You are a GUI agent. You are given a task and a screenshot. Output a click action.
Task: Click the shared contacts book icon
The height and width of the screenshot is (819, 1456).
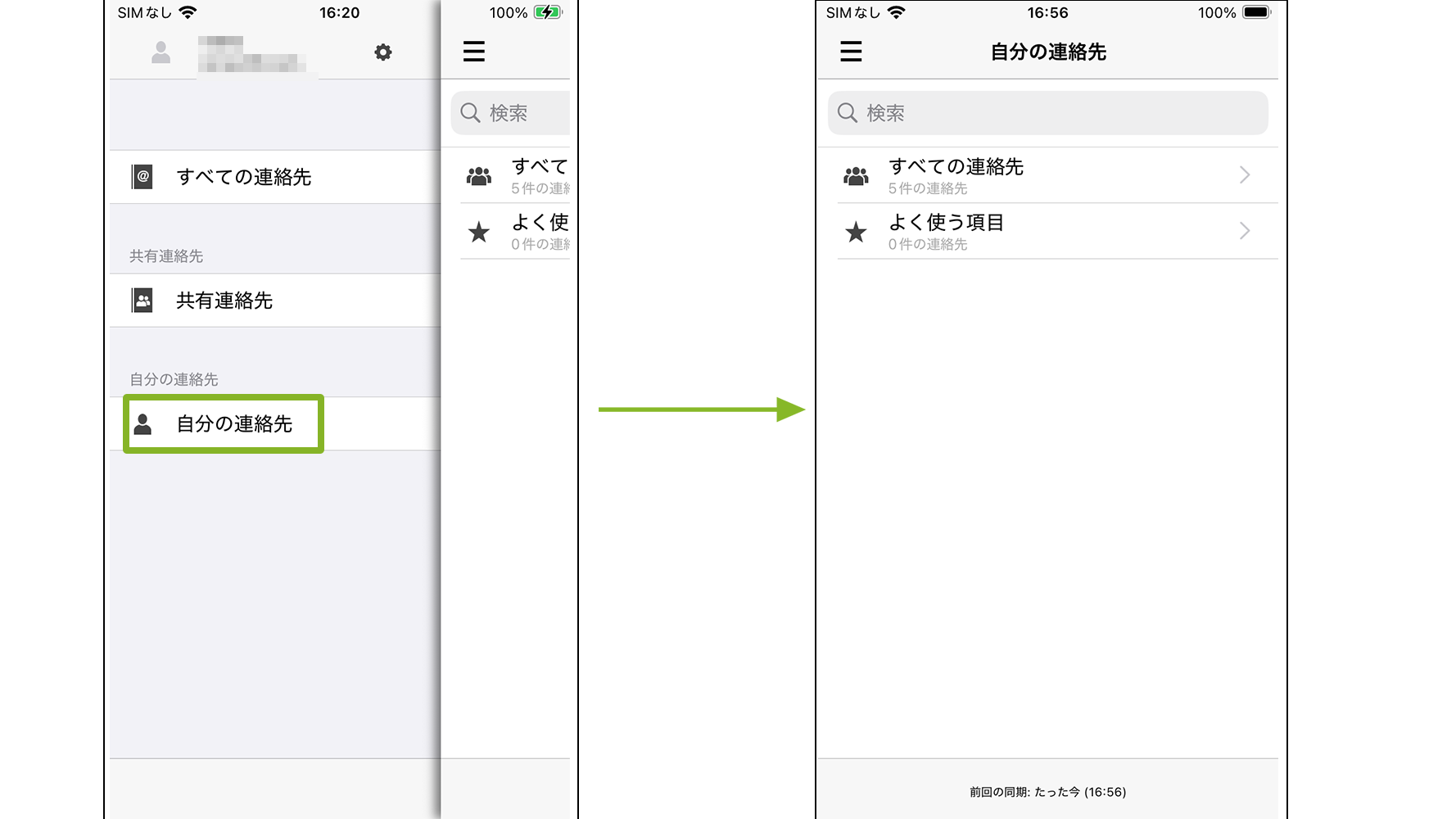pyautogui.click(x=142, y=301)
